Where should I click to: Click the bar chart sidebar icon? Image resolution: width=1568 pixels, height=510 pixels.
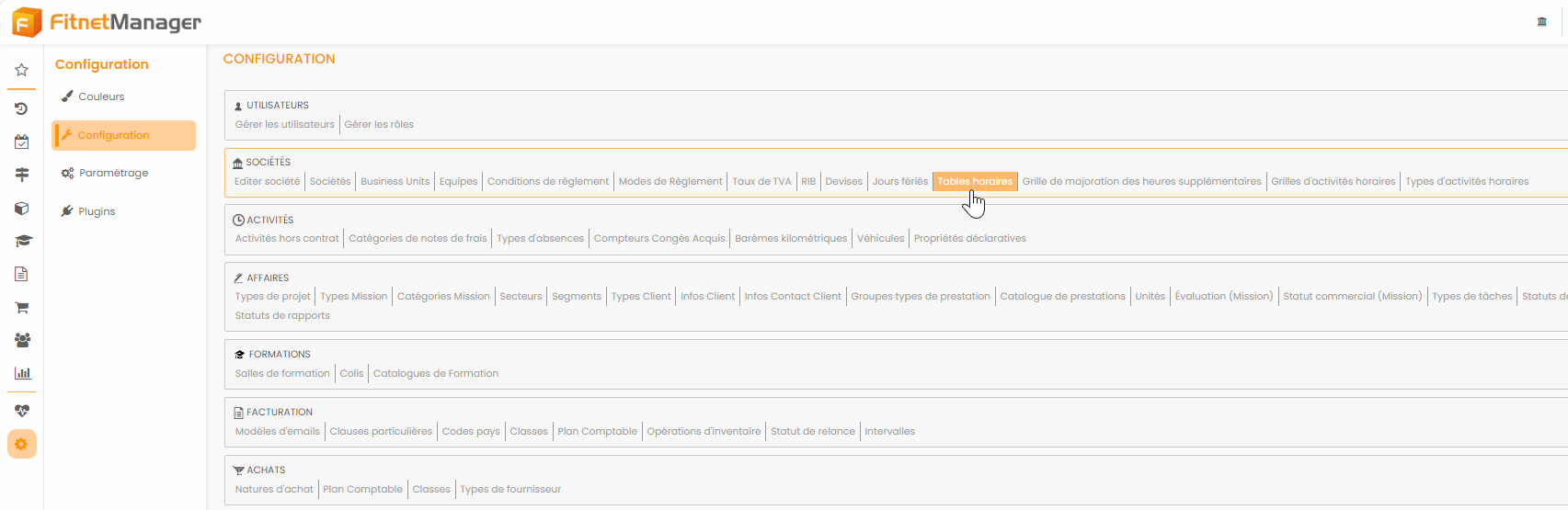click(x=22, y=373)
